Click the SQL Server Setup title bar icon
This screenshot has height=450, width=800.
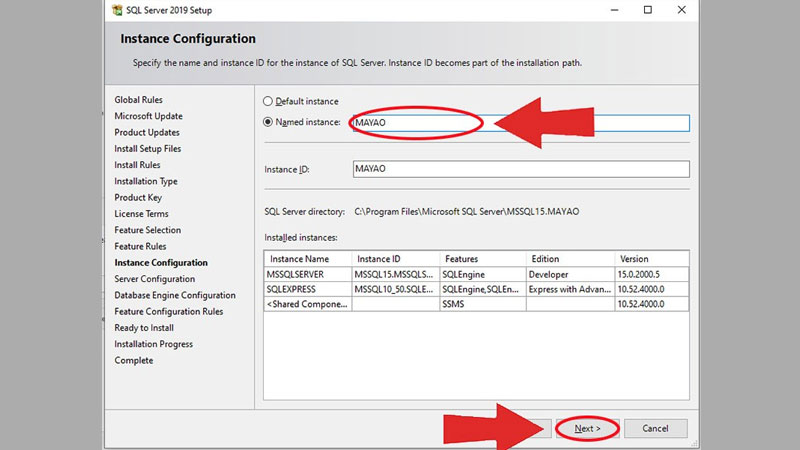[117, 10]
